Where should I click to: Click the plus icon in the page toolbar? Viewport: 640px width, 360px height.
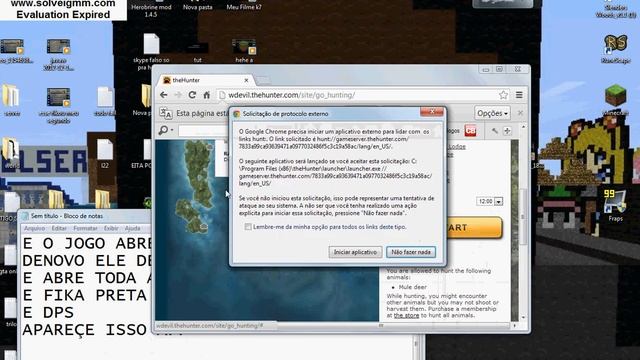tap(507, 131)
